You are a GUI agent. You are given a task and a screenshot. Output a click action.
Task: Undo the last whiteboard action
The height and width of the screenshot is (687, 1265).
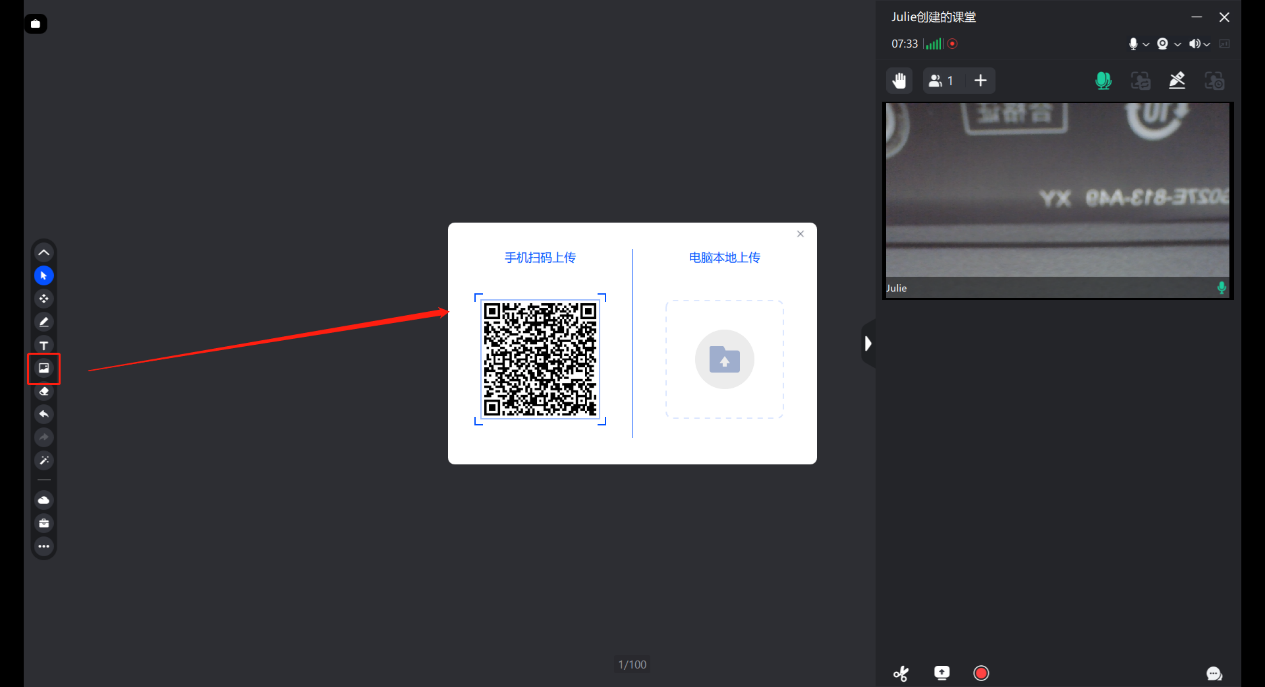click(44, 414)
